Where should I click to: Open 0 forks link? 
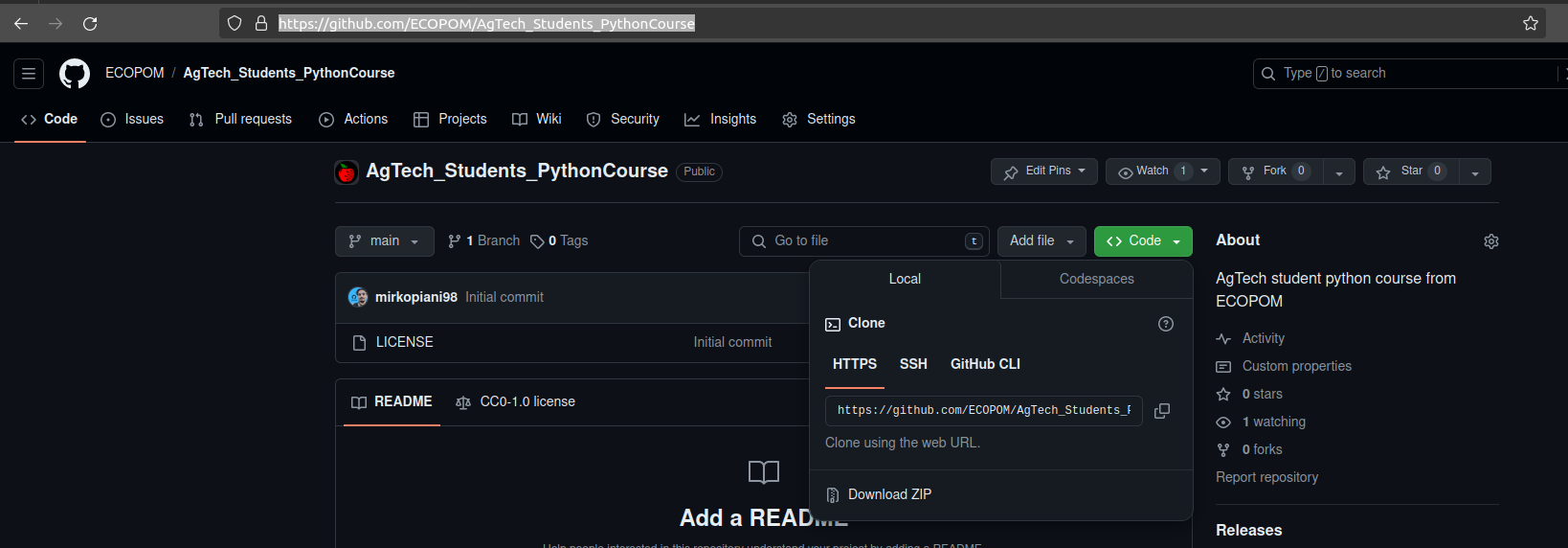pos(1262,449)
